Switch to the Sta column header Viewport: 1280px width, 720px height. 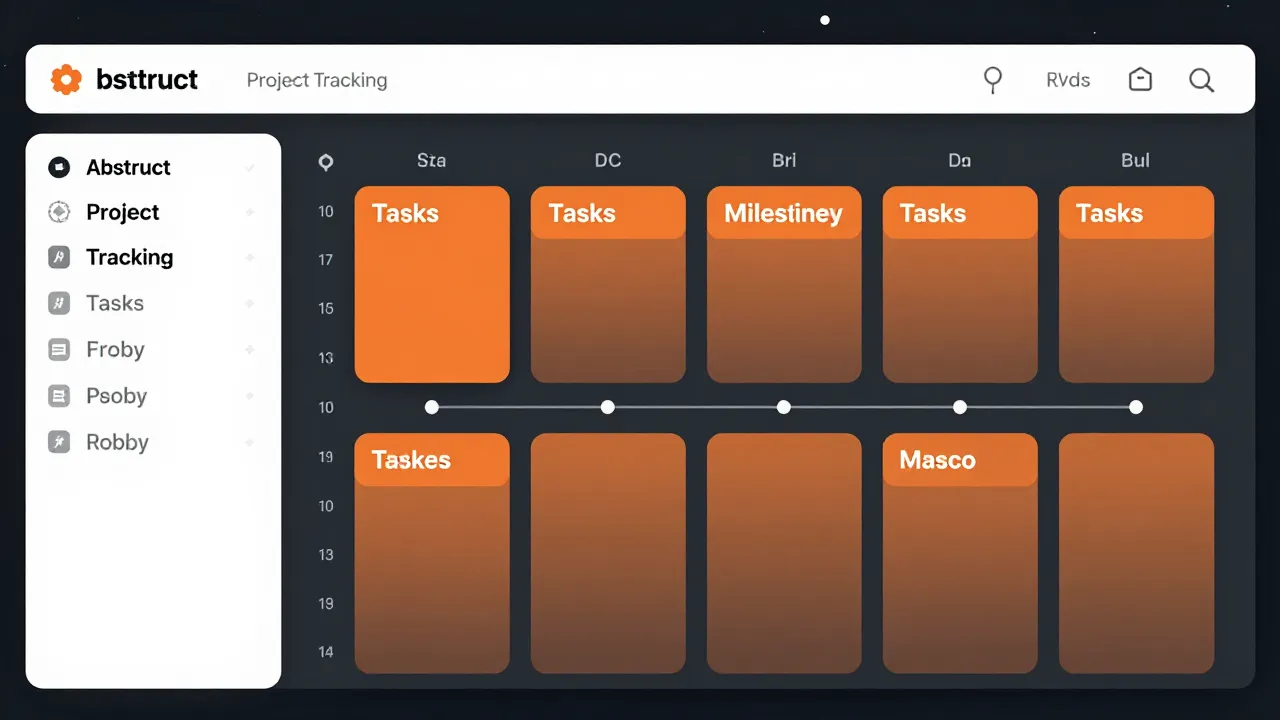(431, 160)
